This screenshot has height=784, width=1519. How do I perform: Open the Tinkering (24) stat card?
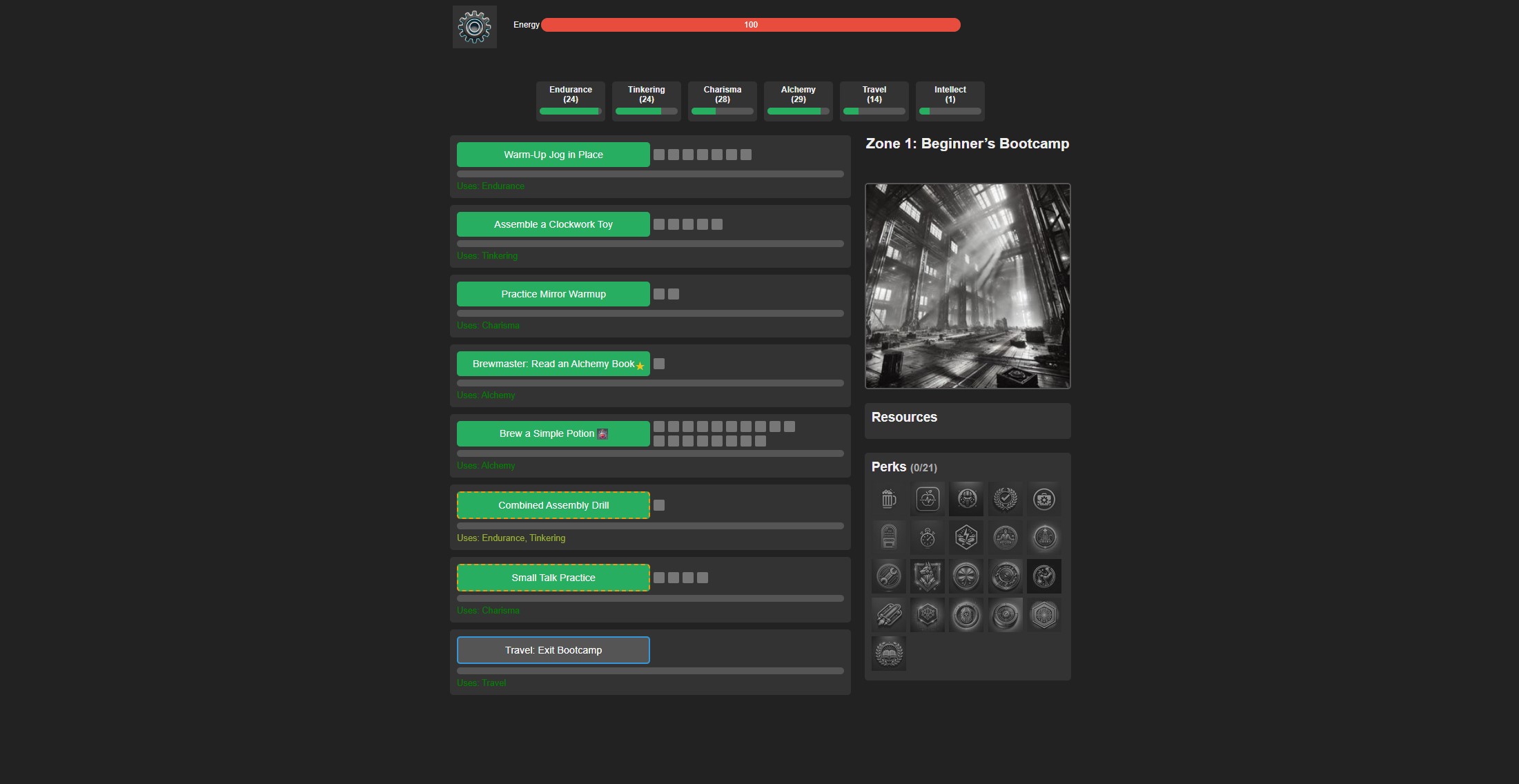point(647,101)
